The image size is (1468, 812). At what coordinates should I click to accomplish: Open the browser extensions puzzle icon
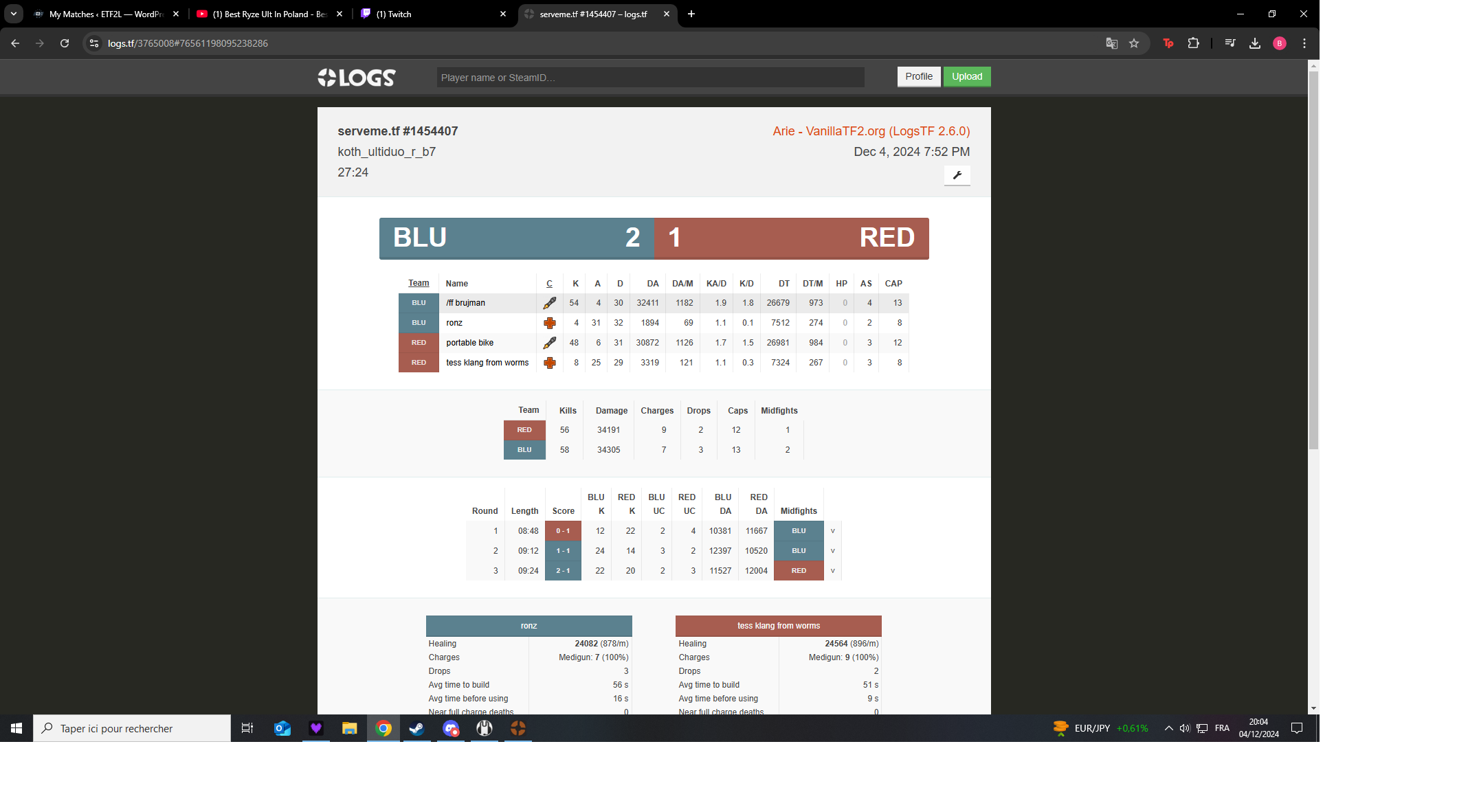[x=1193, y=43]
